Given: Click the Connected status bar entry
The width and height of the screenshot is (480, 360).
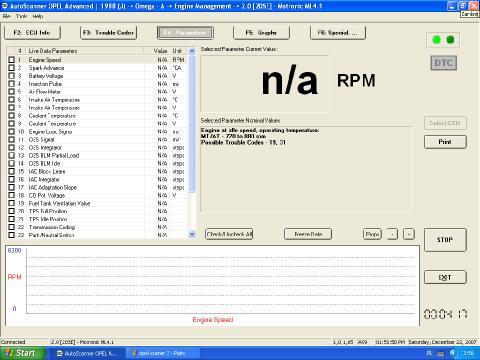Looking at the screenshot, I should click(x=13, y=342).
